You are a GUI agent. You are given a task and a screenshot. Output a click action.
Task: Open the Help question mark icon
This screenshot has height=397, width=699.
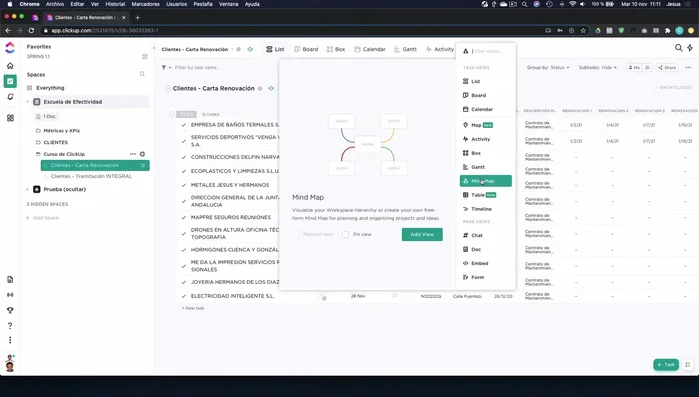(10, 325)
